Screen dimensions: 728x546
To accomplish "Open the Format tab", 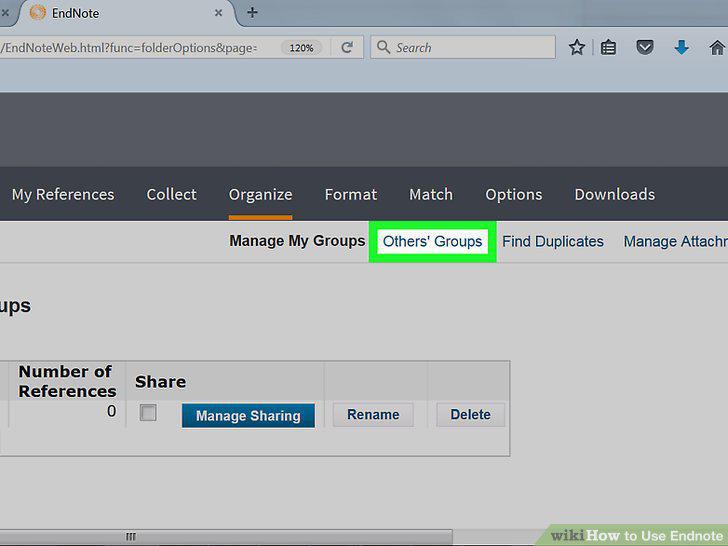I will coord(351,194).
